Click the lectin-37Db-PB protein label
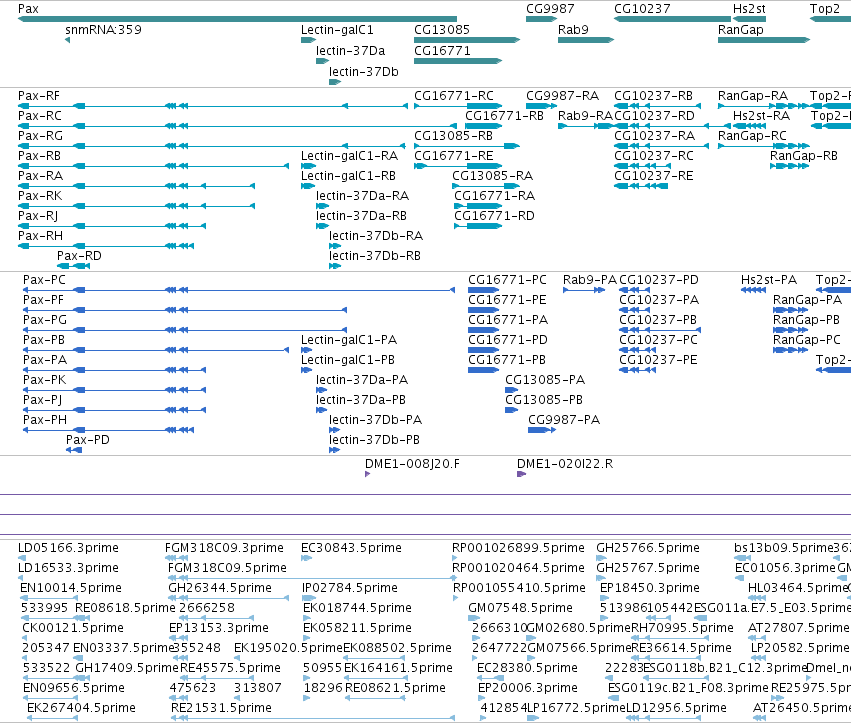 pyautogui.click(x=374, y=440)
